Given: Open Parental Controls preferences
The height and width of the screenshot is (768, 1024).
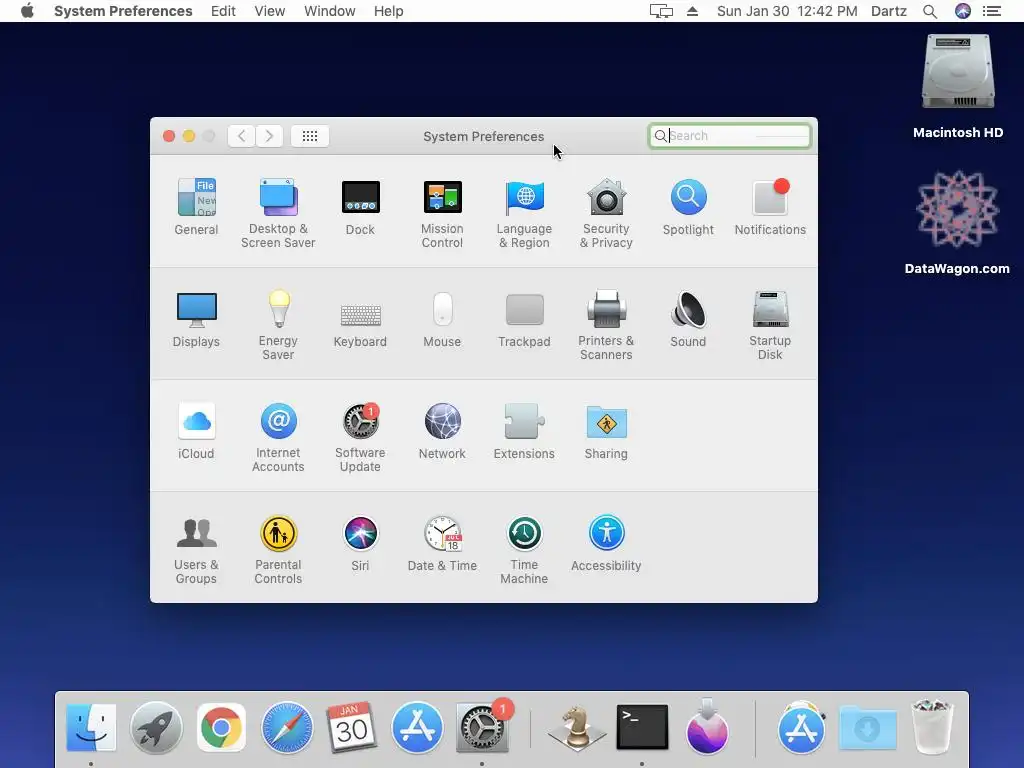Looking at the screenshot, I should coord(278,550).
